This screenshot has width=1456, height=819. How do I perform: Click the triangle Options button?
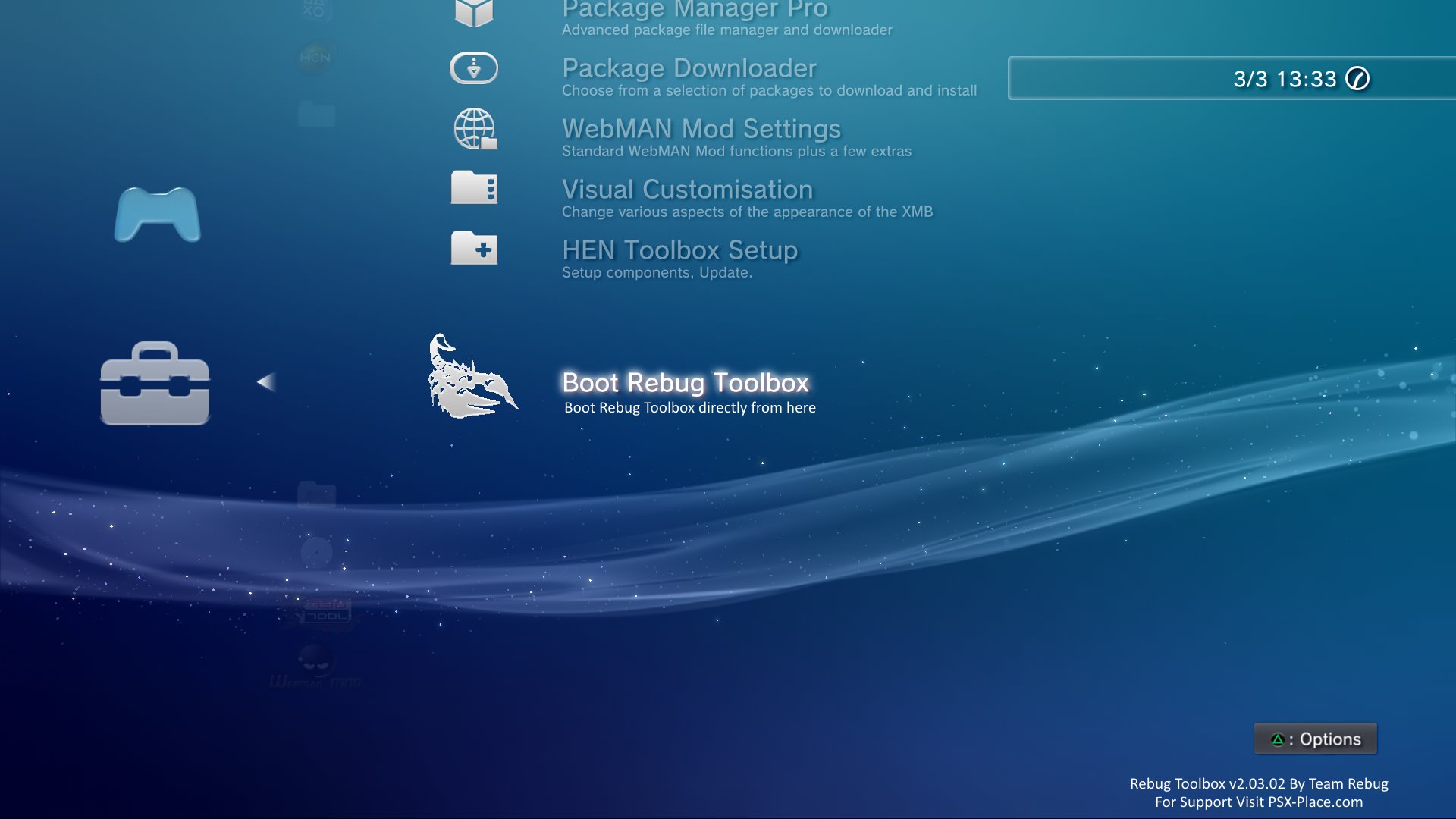coord(1315,739)
